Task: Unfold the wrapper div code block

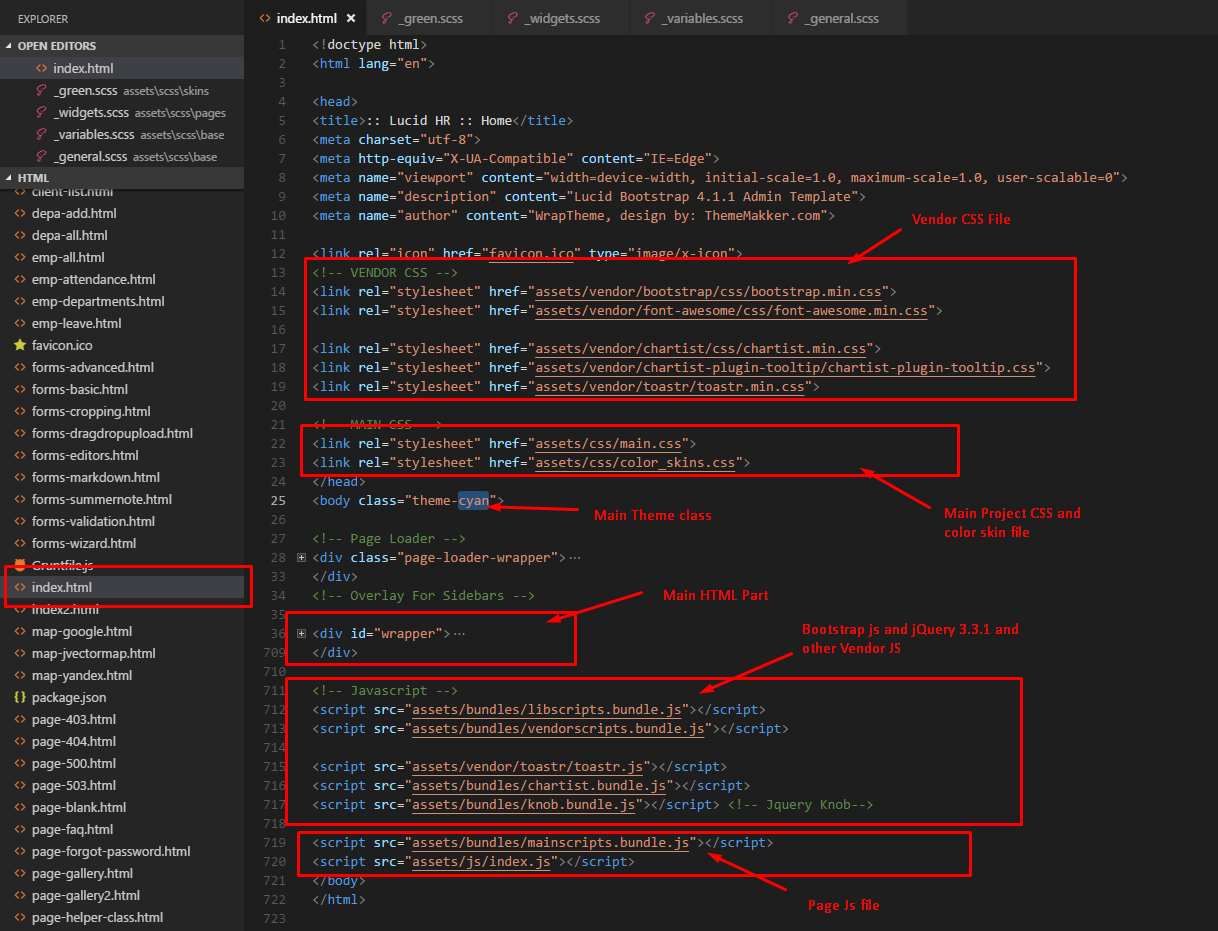Action: point(302,633)
